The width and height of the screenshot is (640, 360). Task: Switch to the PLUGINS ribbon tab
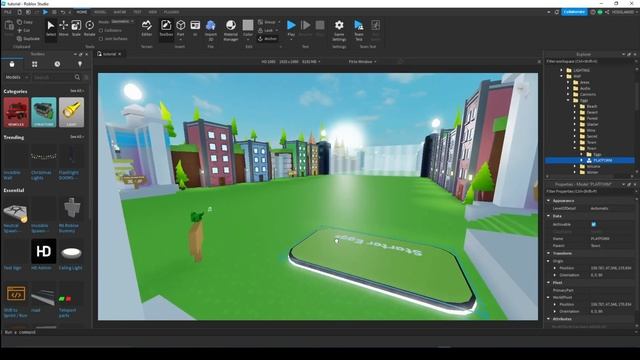coord(171,12)
